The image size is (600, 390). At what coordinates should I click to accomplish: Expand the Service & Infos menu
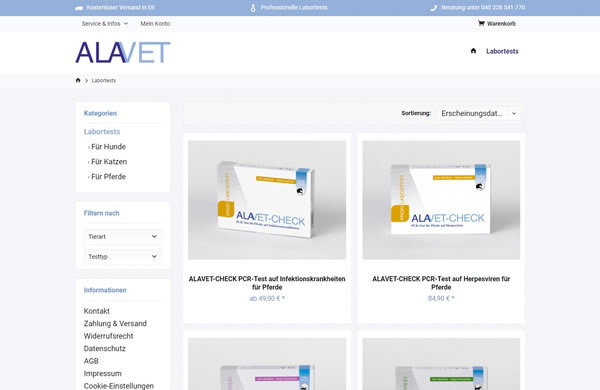[104, 24]
